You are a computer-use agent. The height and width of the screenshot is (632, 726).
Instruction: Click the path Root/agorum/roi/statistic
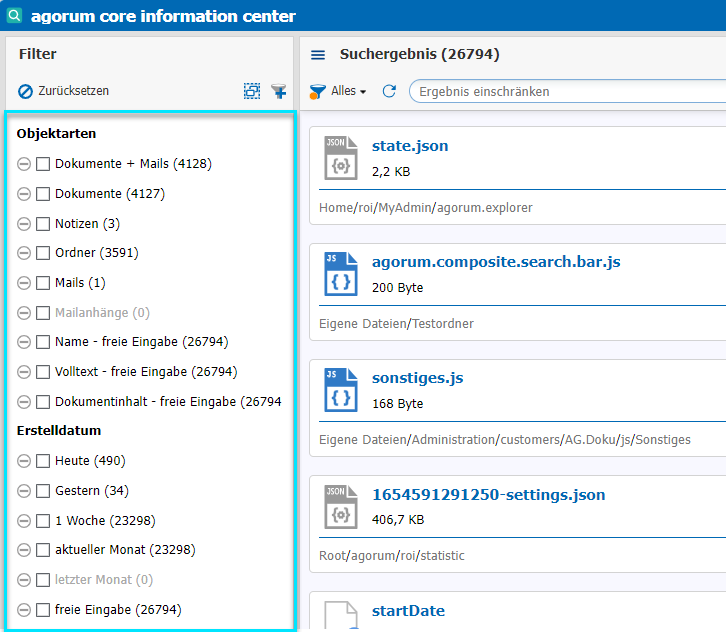[391, 556]
